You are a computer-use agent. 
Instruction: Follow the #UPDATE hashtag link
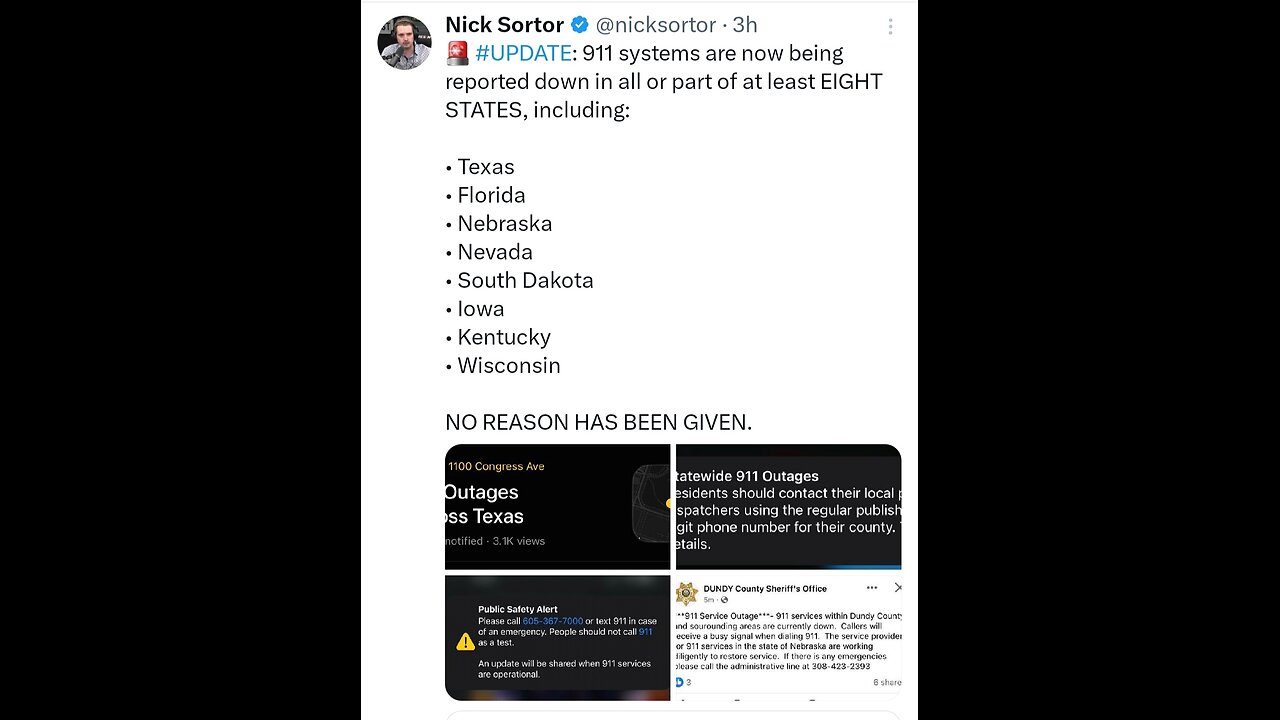(523, 53)
